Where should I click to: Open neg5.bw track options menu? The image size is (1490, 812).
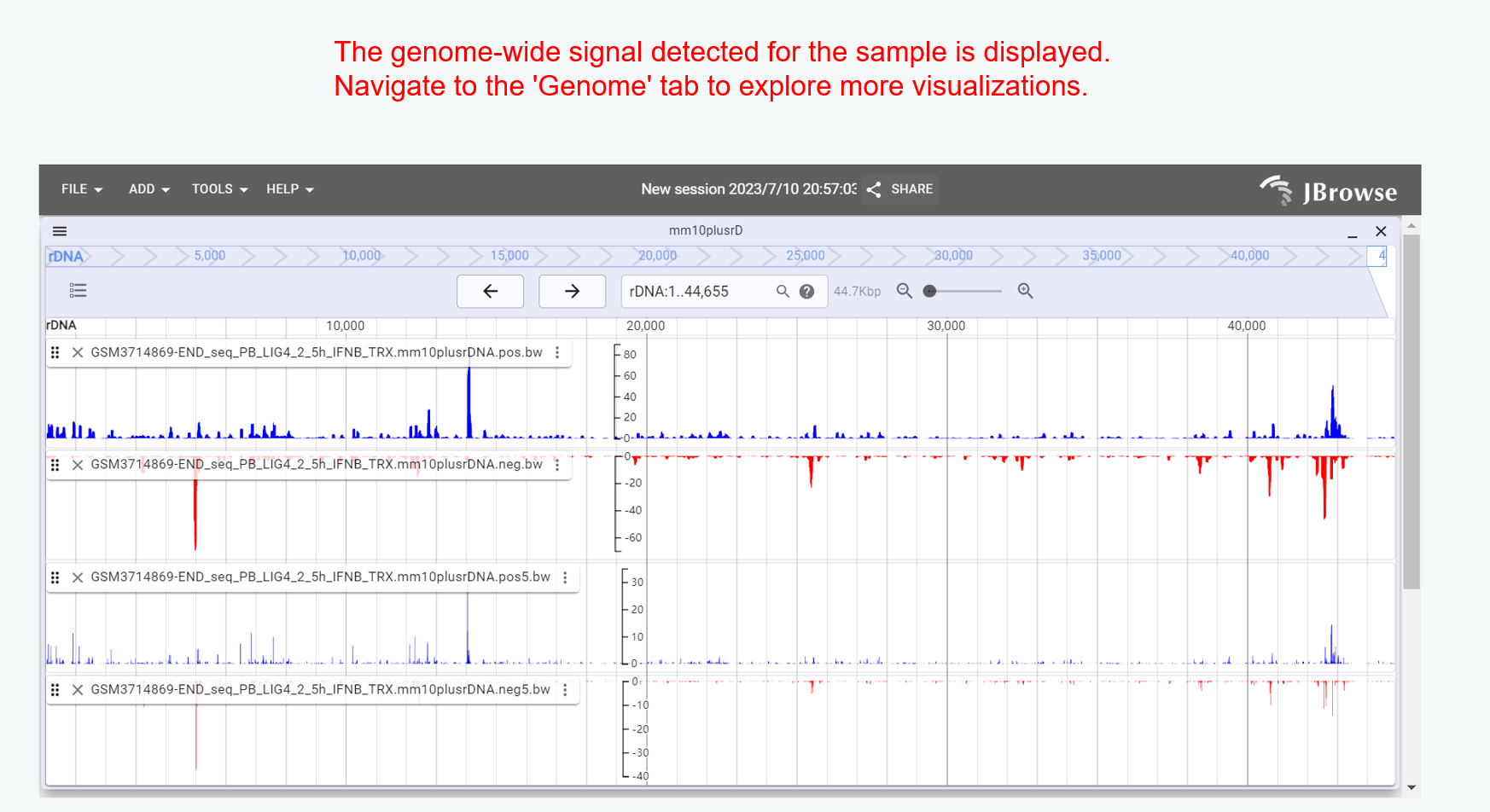click(x=565, y=690)
